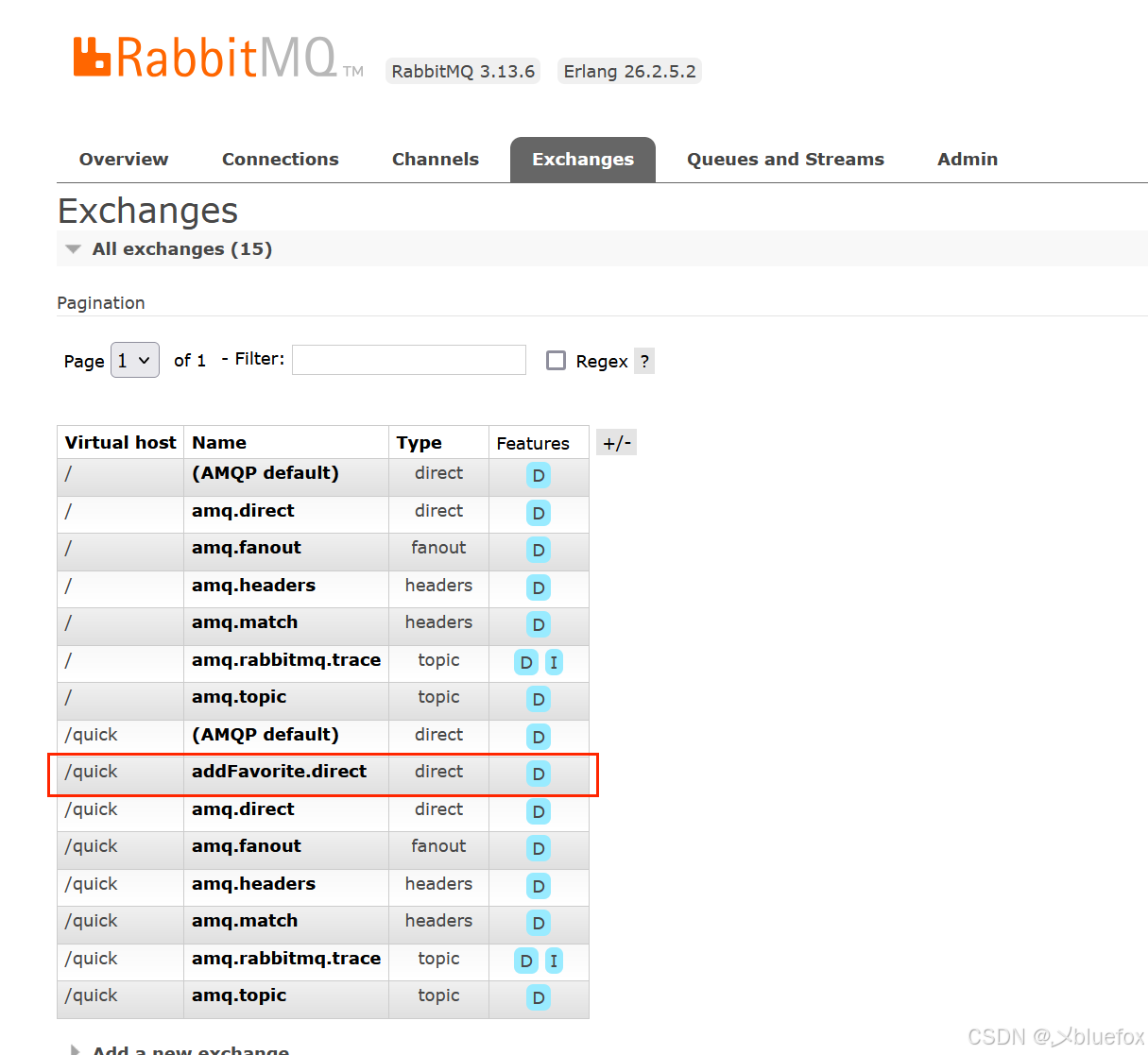The image size is (1148, 1055).
Task: Click the D badge on /quick amq.match row
Action: (539, 923)
